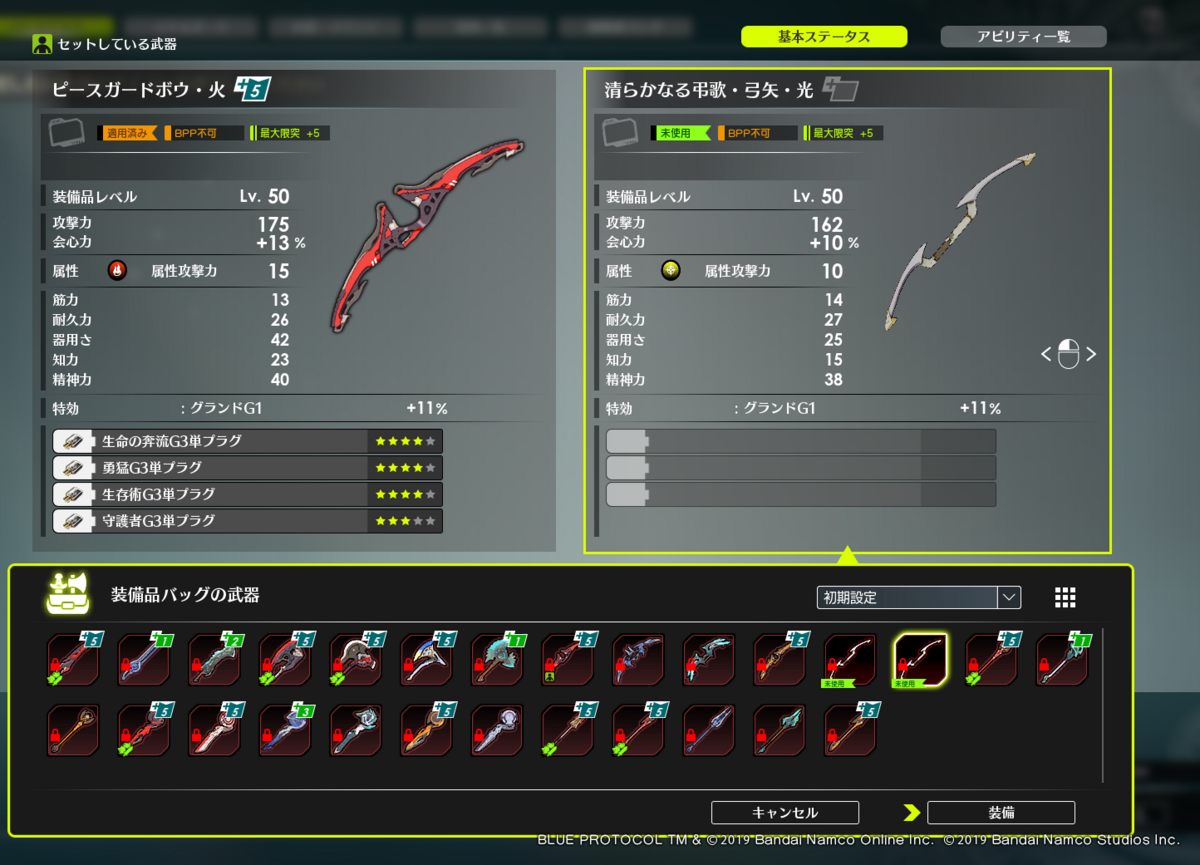
Task: Select the blue sword with +1 badge, top row
Action: (144, 660)
